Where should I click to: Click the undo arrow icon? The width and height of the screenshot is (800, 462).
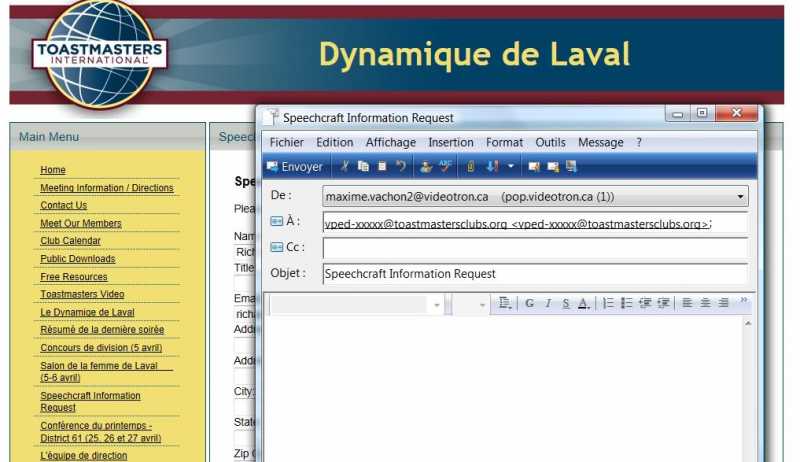[401, 167]
